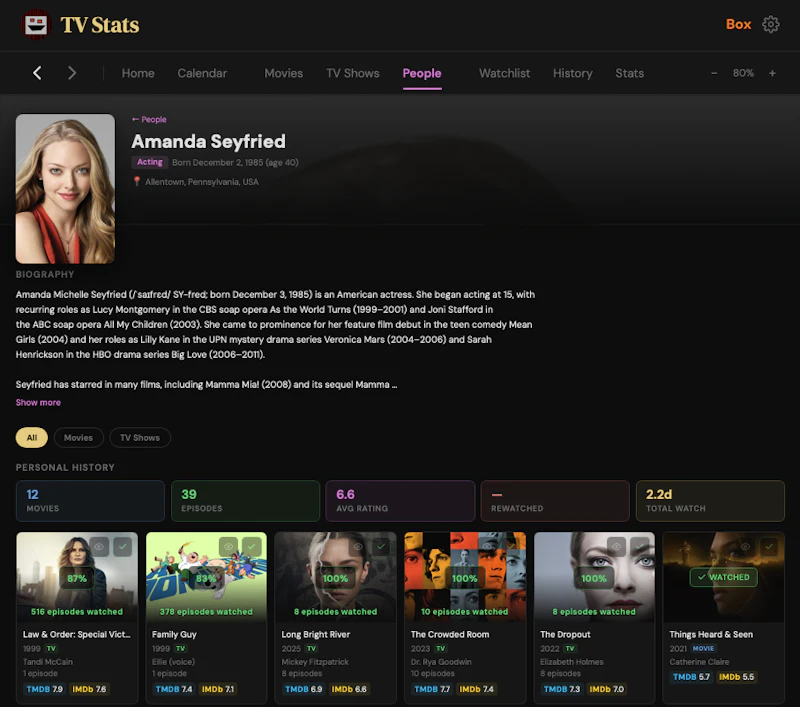
Task: Click the 2.2d Total Watch stat card
Action: pyautogui.click(x=710, y=501)
